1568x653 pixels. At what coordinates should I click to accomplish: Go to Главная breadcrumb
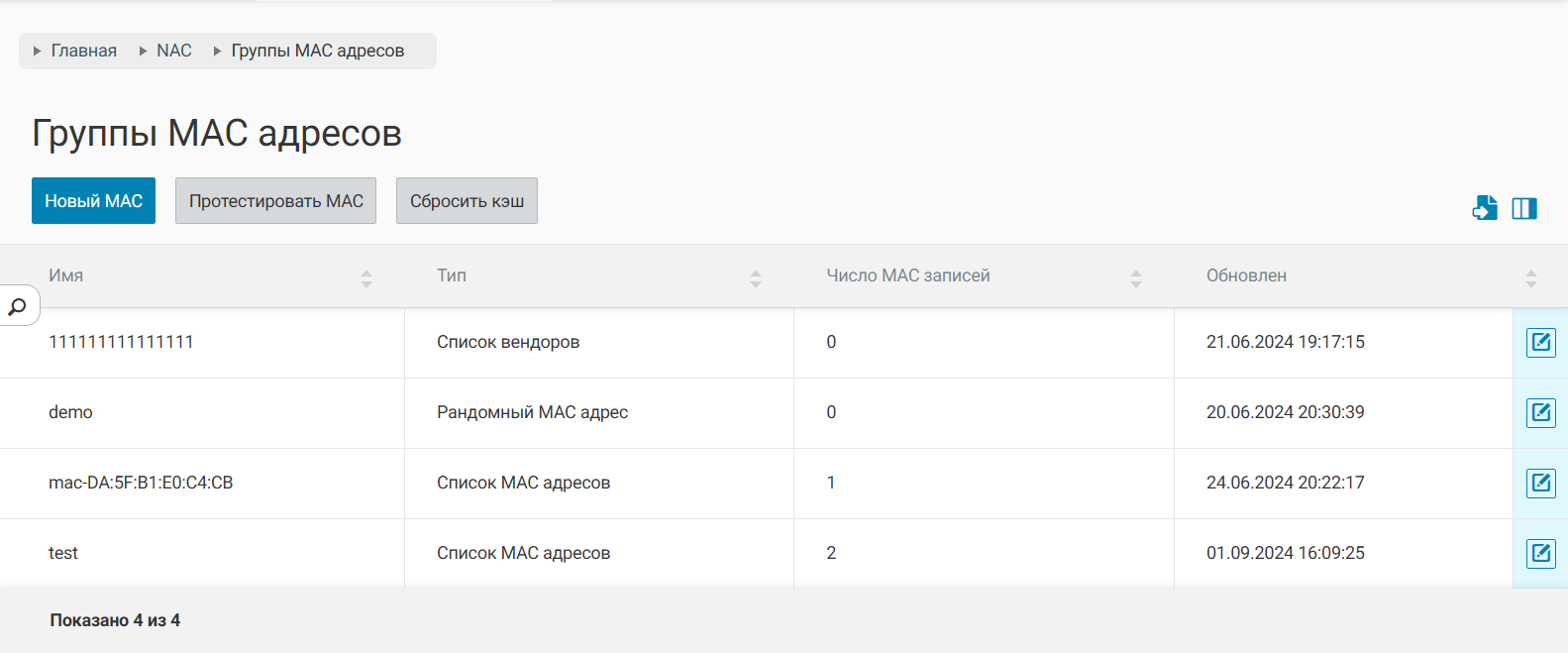point(83,51)
